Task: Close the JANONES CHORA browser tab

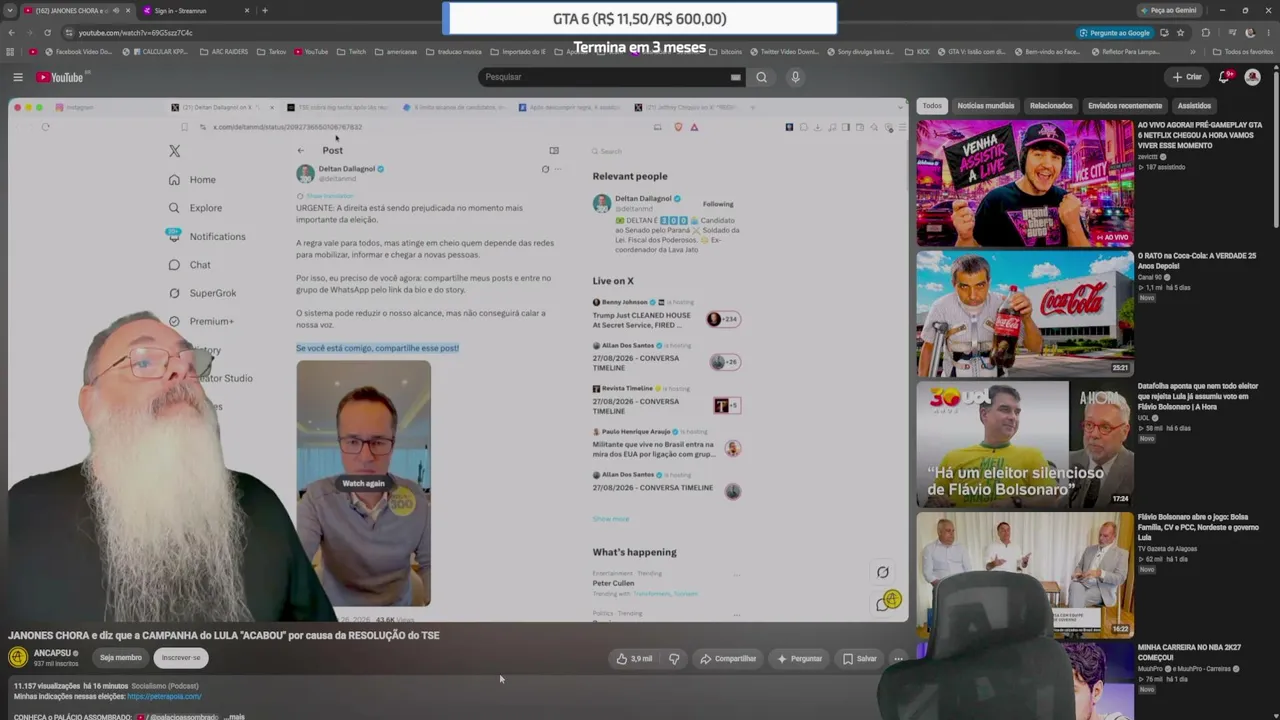Action: 127,10
